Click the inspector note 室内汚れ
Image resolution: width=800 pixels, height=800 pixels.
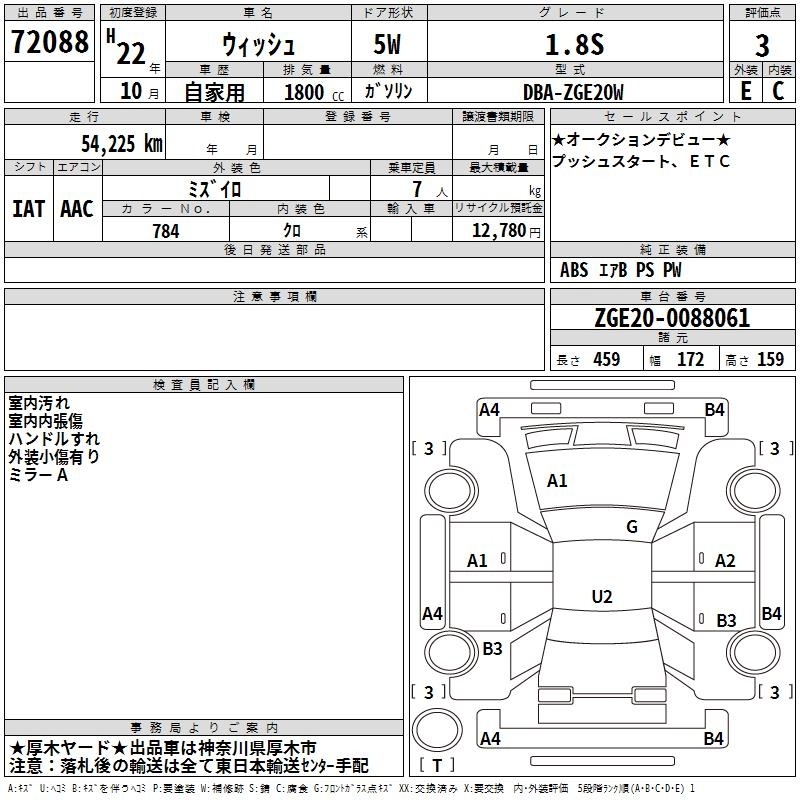pos(39,403)
